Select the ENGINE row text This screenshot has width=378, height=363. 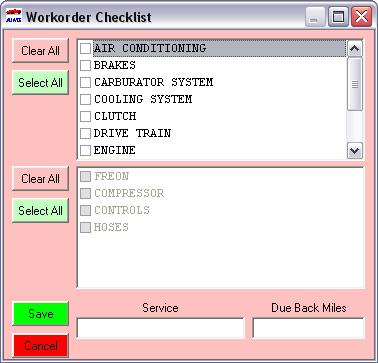point(115,150)
